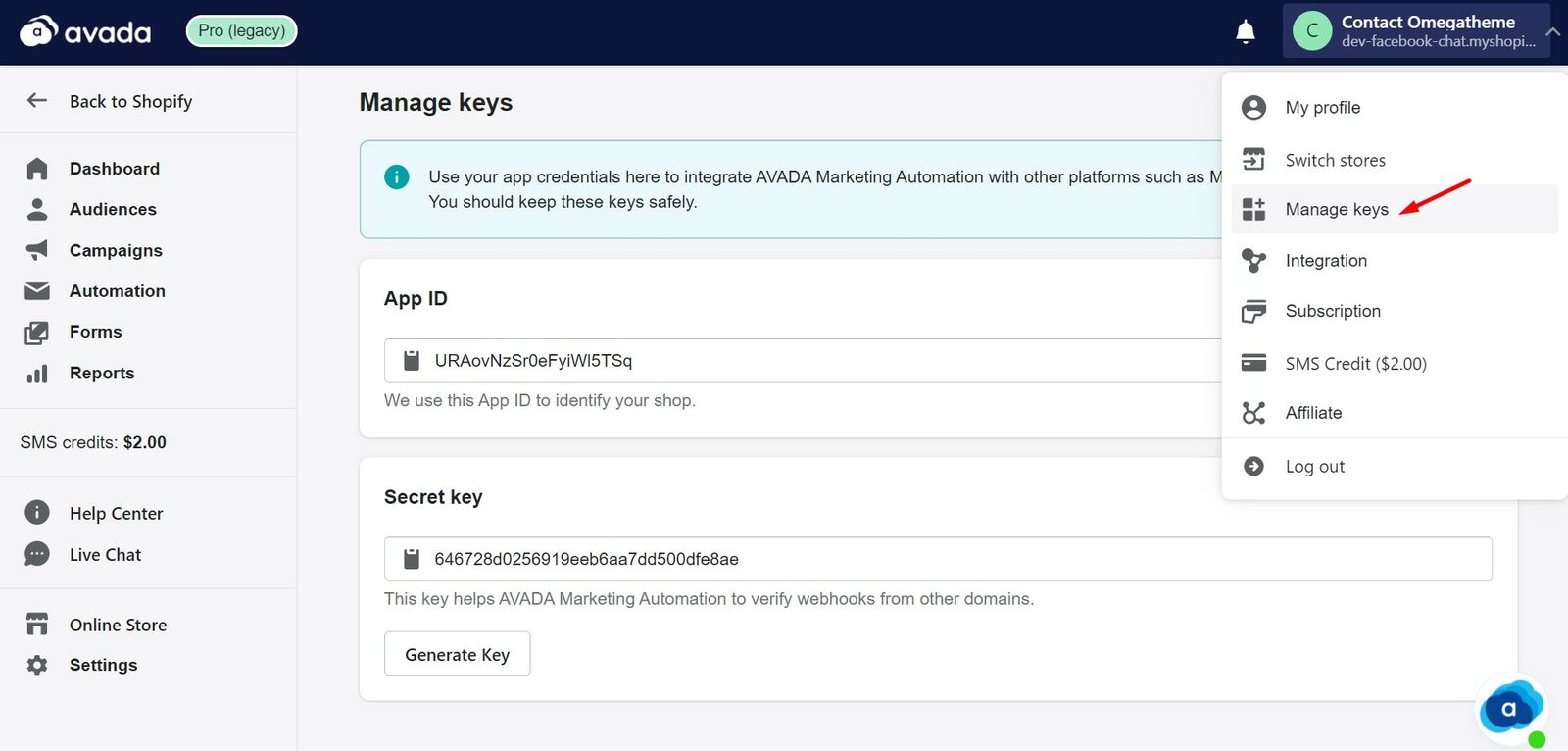Copy the Secret key with the clipboard icon
Screen dimensions: 1568x751
tap(413, 559)
